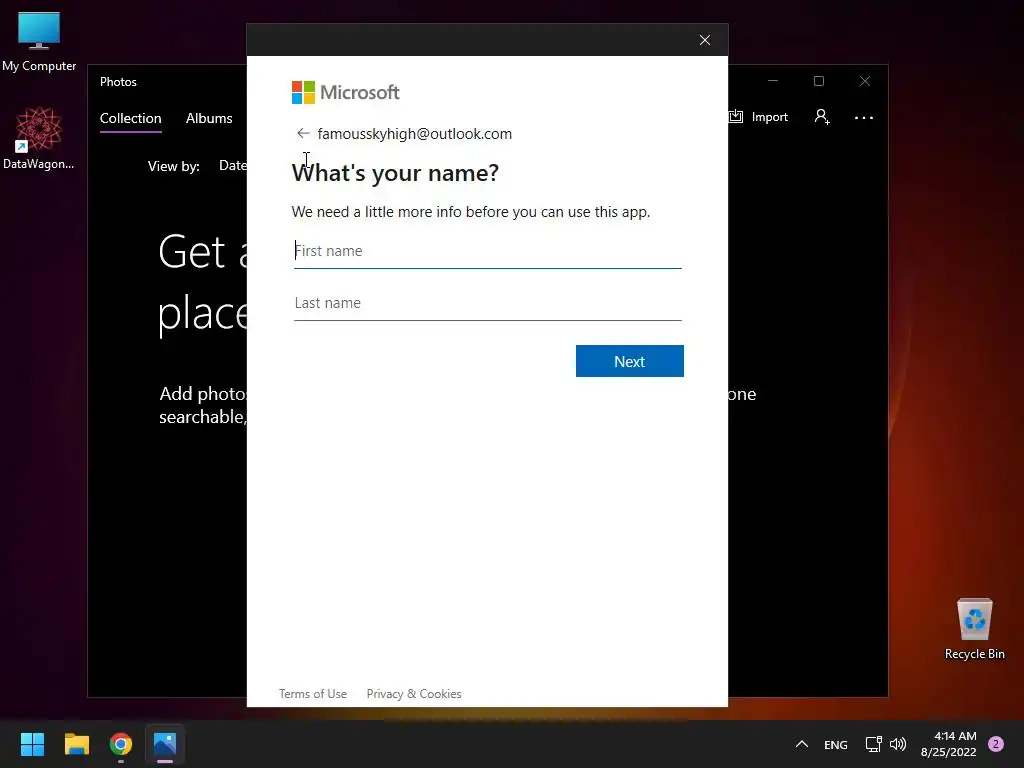Click the Photos window title text

(118, 82)
